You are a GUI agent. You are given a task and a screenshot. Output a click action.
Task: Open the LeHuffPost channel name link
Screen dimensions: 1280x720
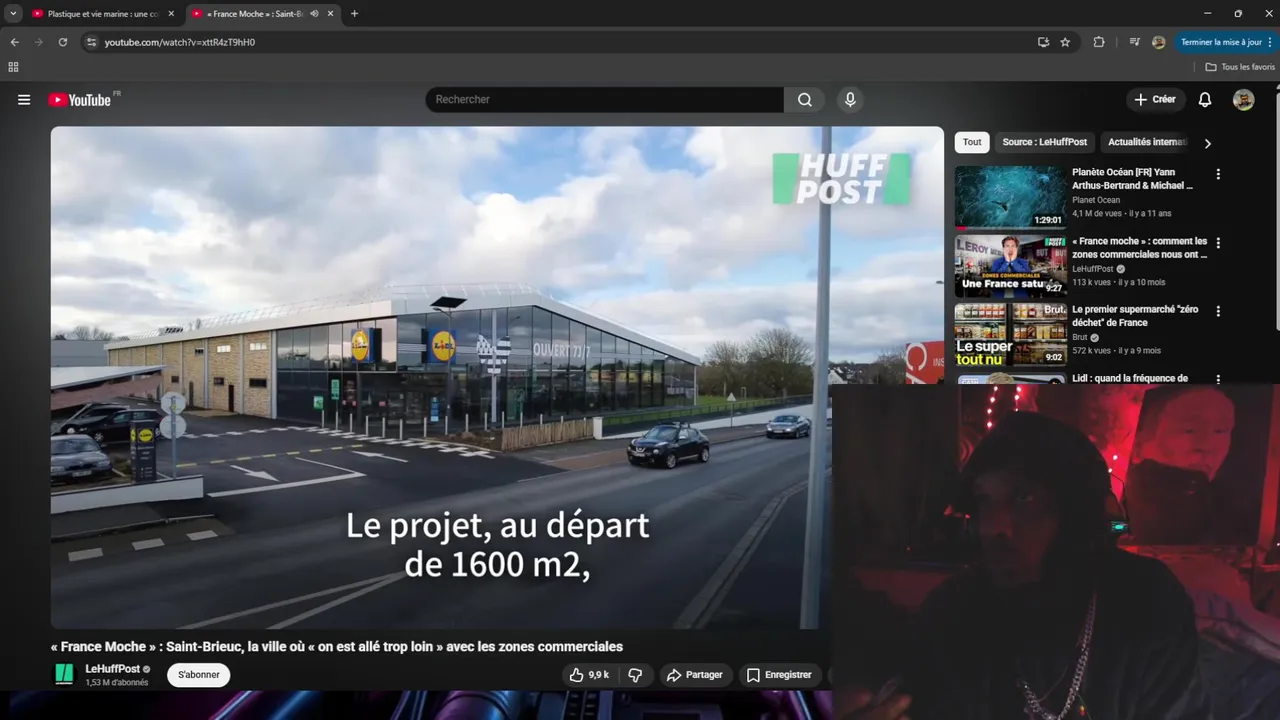click(x=112, y=669)
